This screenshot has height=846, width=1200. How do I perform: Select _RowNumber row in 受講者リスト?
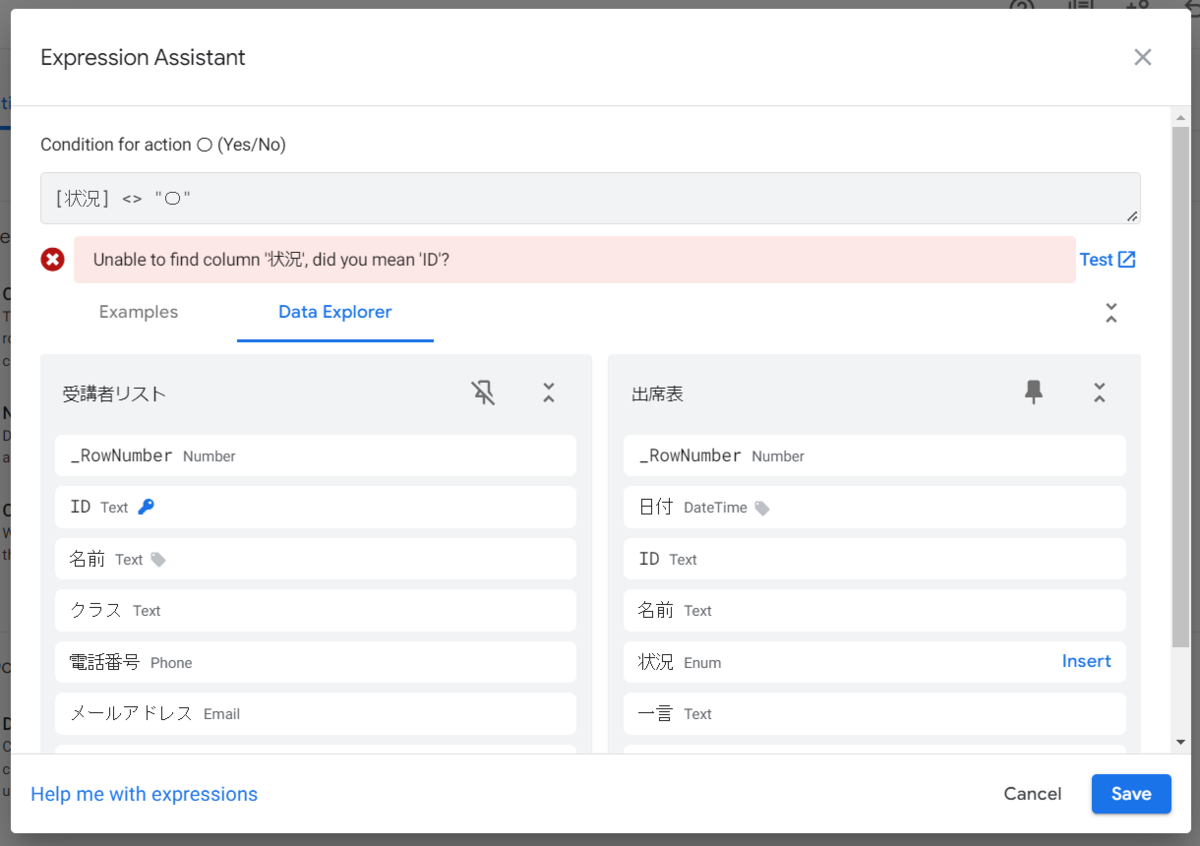[316, 455]
